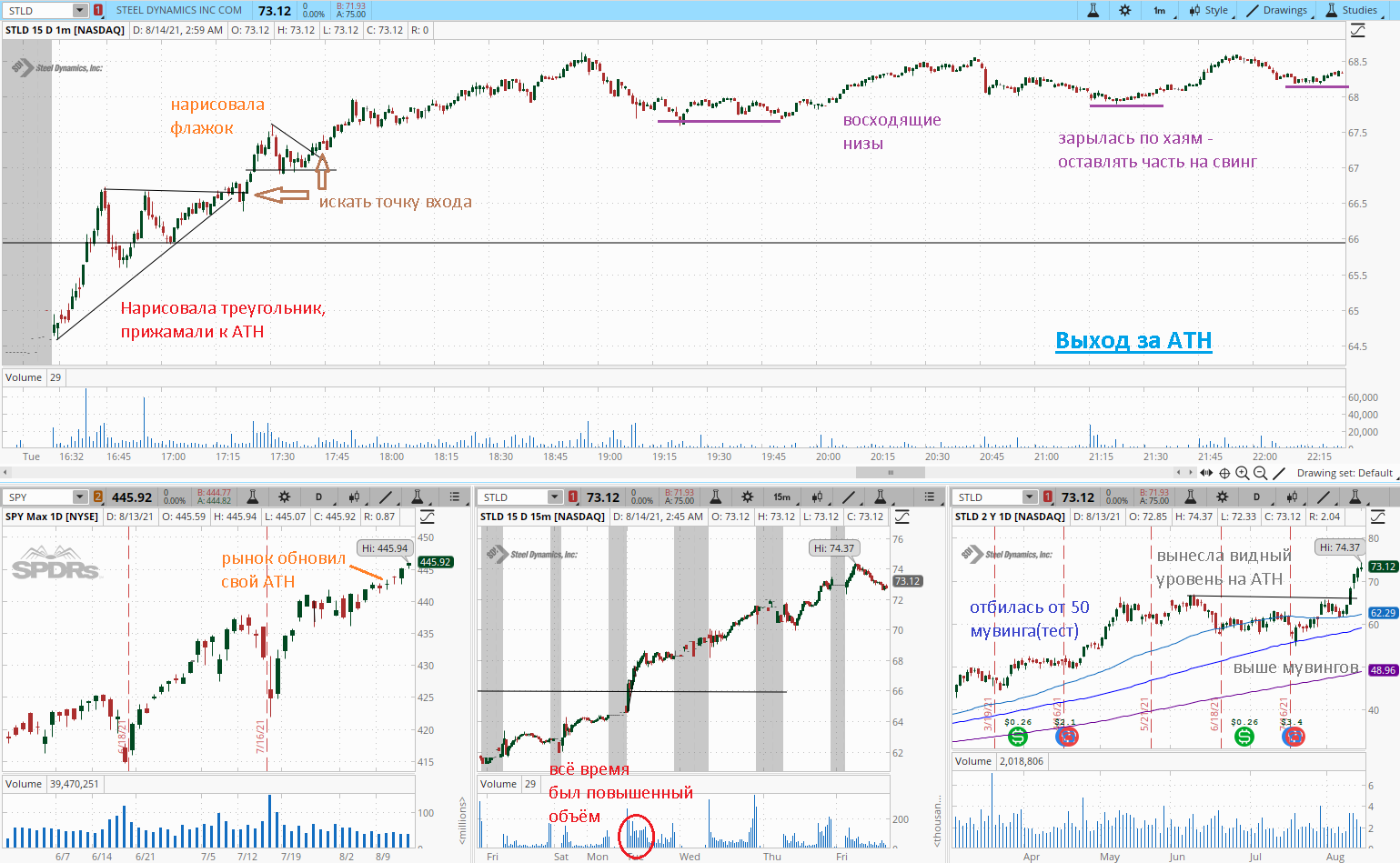
Task: Open the flask studies icon in main toolbar
Action: pyautogui.click(x=1093, y=11)
